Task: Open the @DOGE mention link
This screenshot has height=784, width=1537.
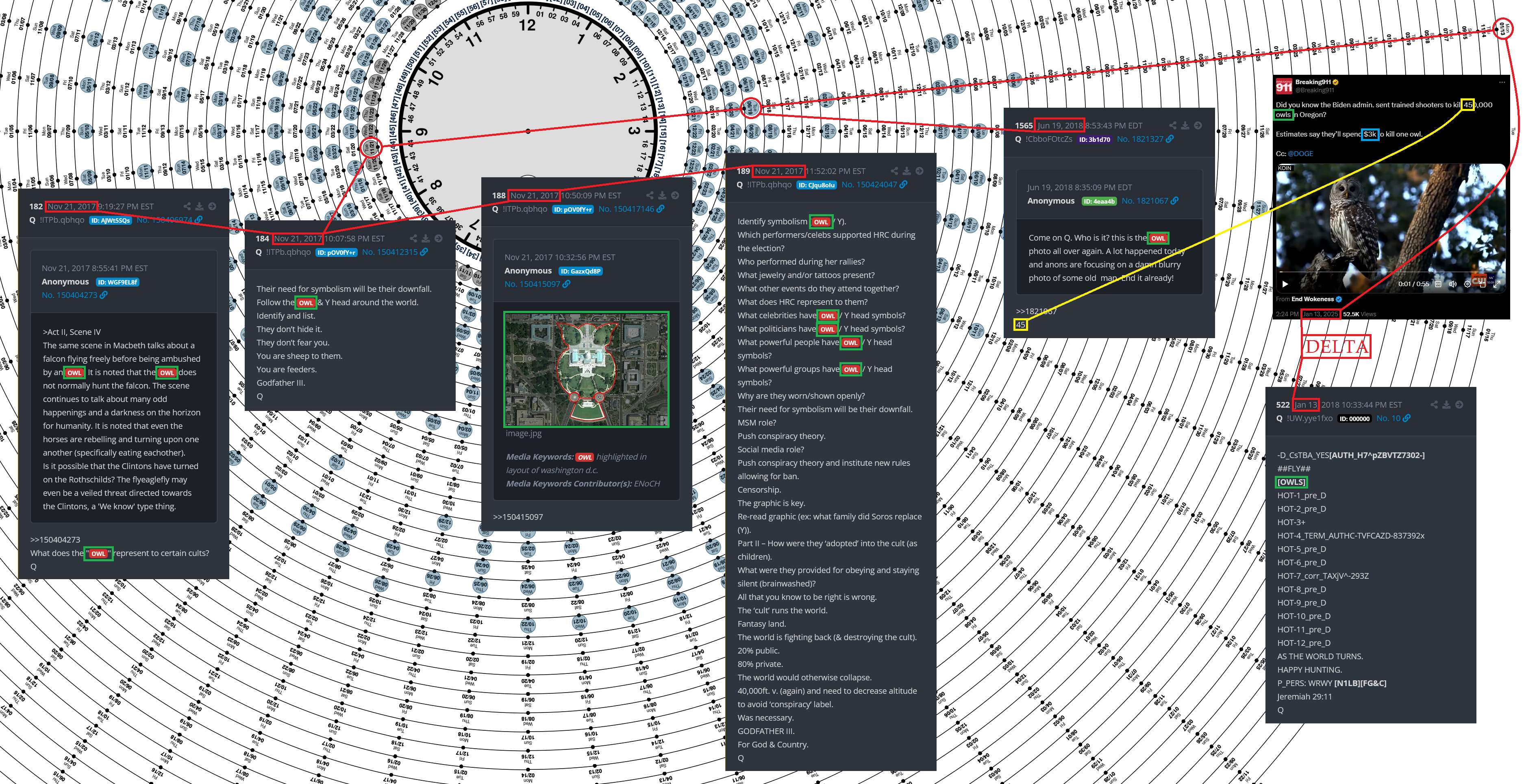Action: pyautogui.click(x=1300, y=153)
